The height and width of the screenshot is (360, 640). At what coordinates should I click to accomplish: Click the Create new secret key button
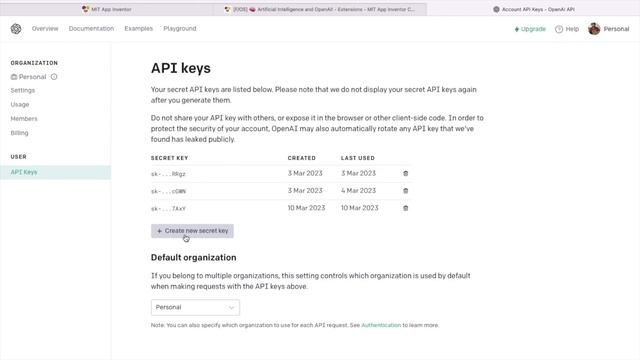[192, 231]
